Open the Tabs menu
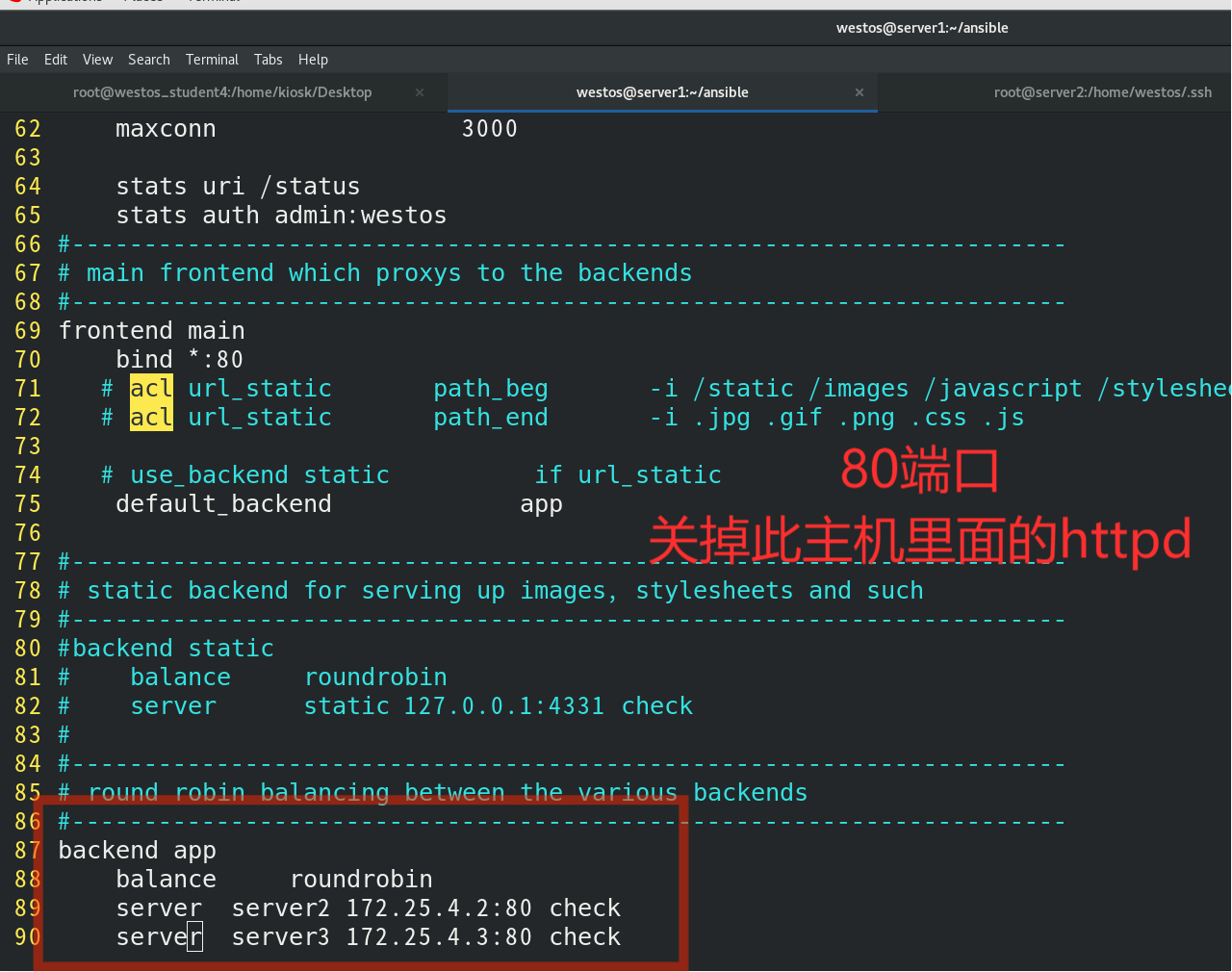Viewport: 1232px width, 972px height. pos(268,60)
